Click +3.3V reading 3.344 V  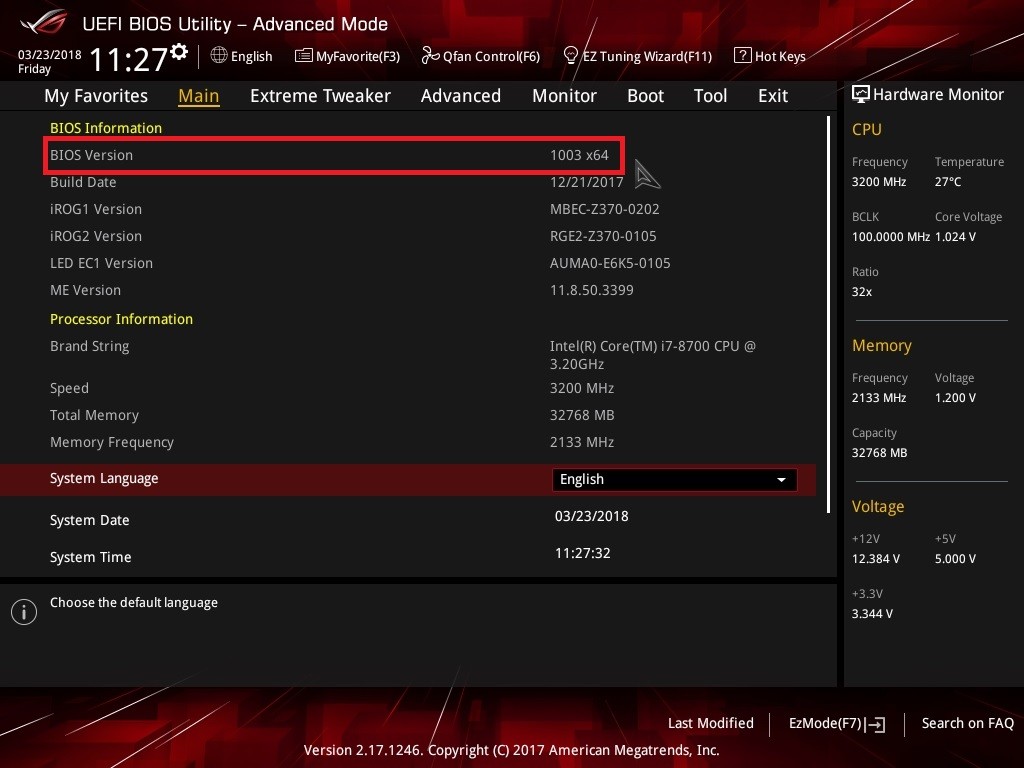pyautogui.click(x=872, y=613)
